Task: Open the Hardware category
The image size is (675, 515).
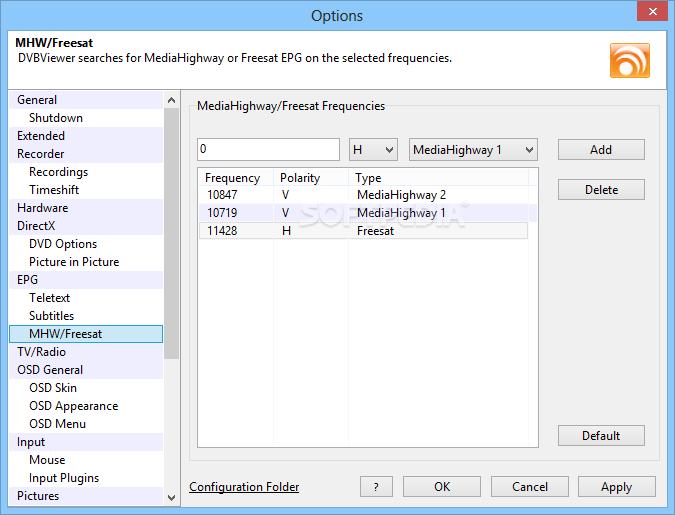Action: click(86, 208)
